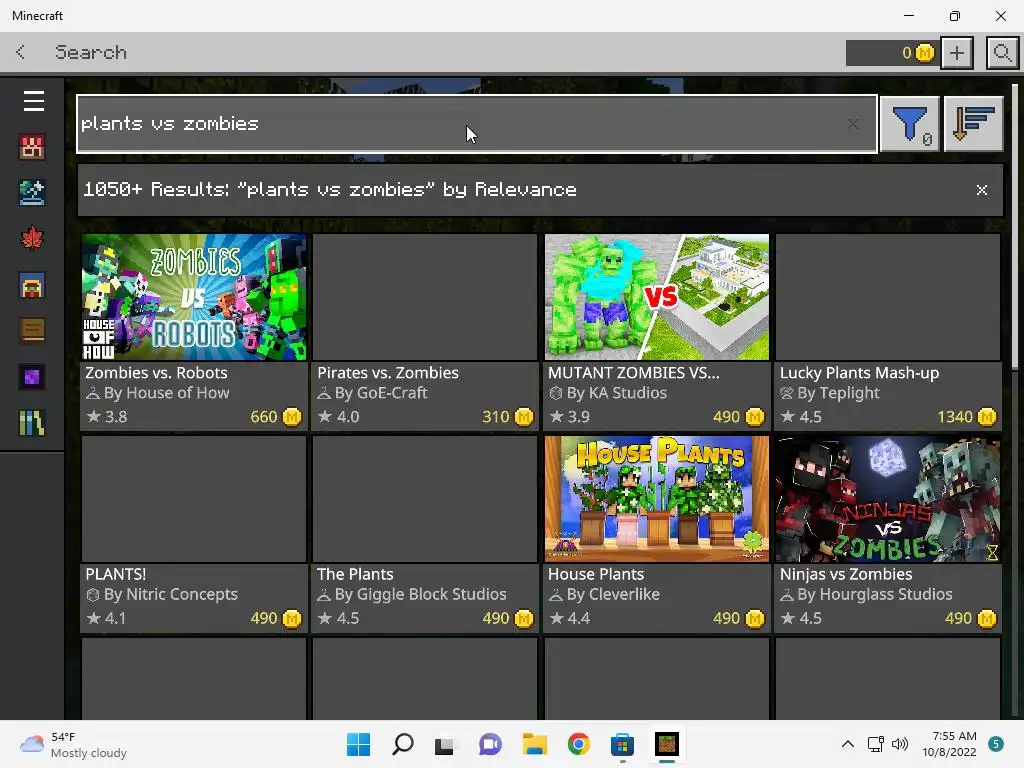This screenshot has height=768, width=1024.
Task: Click By Giggle Block Studios creator text
Action: click(x=420, y=594)
